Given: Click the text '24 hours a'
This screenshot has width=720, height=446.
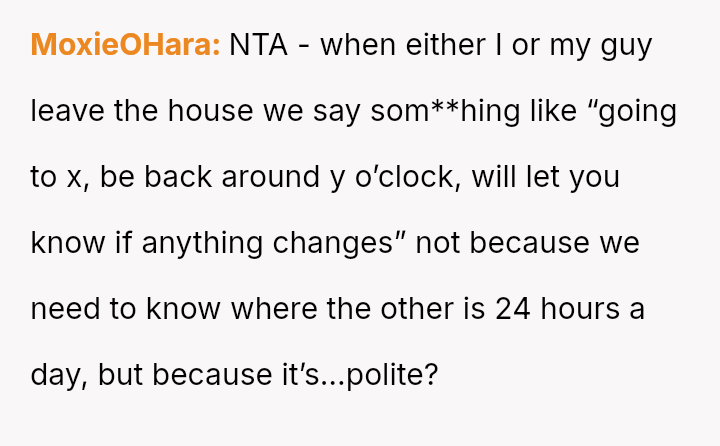Looking at the screenshot, I should [x=570, y=309].
